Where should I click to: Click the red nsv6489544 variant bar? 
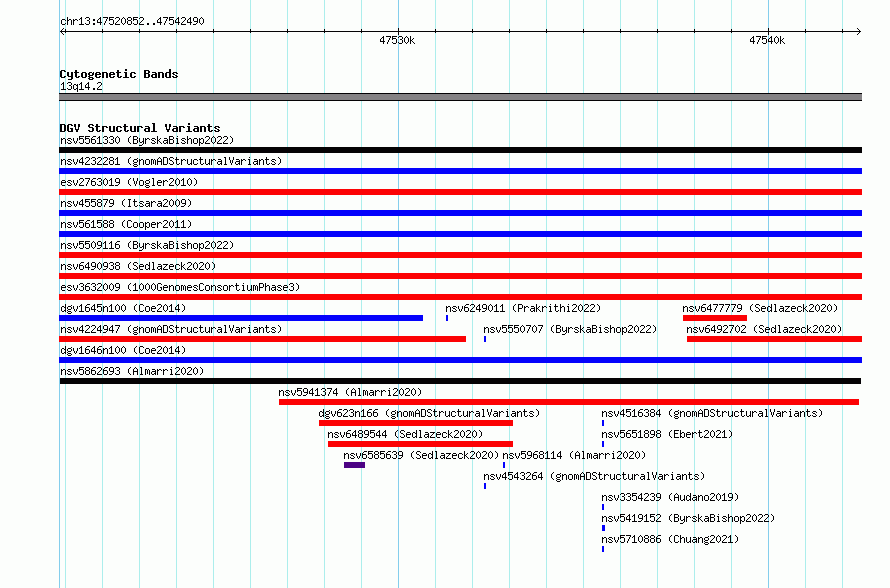click(421, 444)
